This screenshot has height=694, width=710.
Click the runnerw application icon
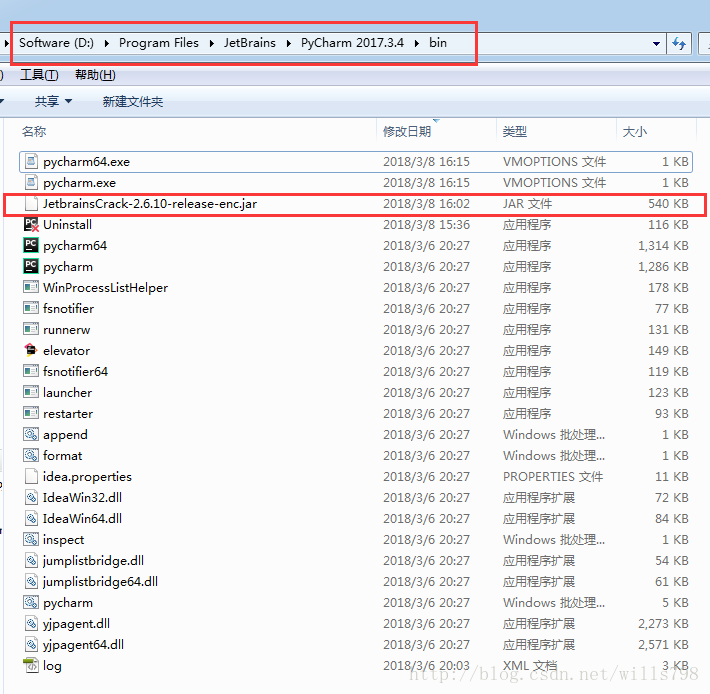(x=31, y=329)
